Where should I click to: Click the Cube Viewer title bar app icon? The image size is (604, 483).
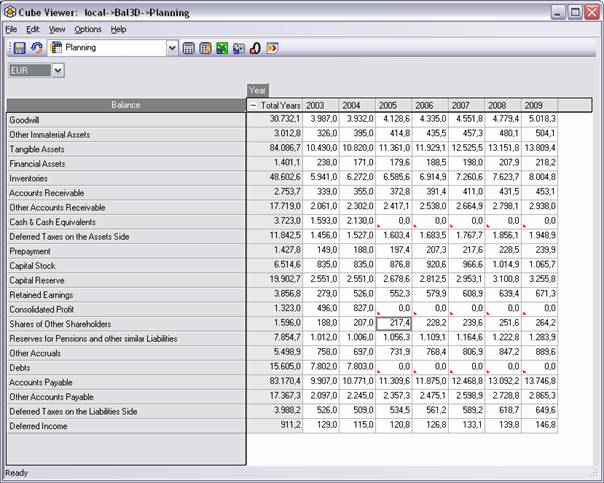pos(12,12)
